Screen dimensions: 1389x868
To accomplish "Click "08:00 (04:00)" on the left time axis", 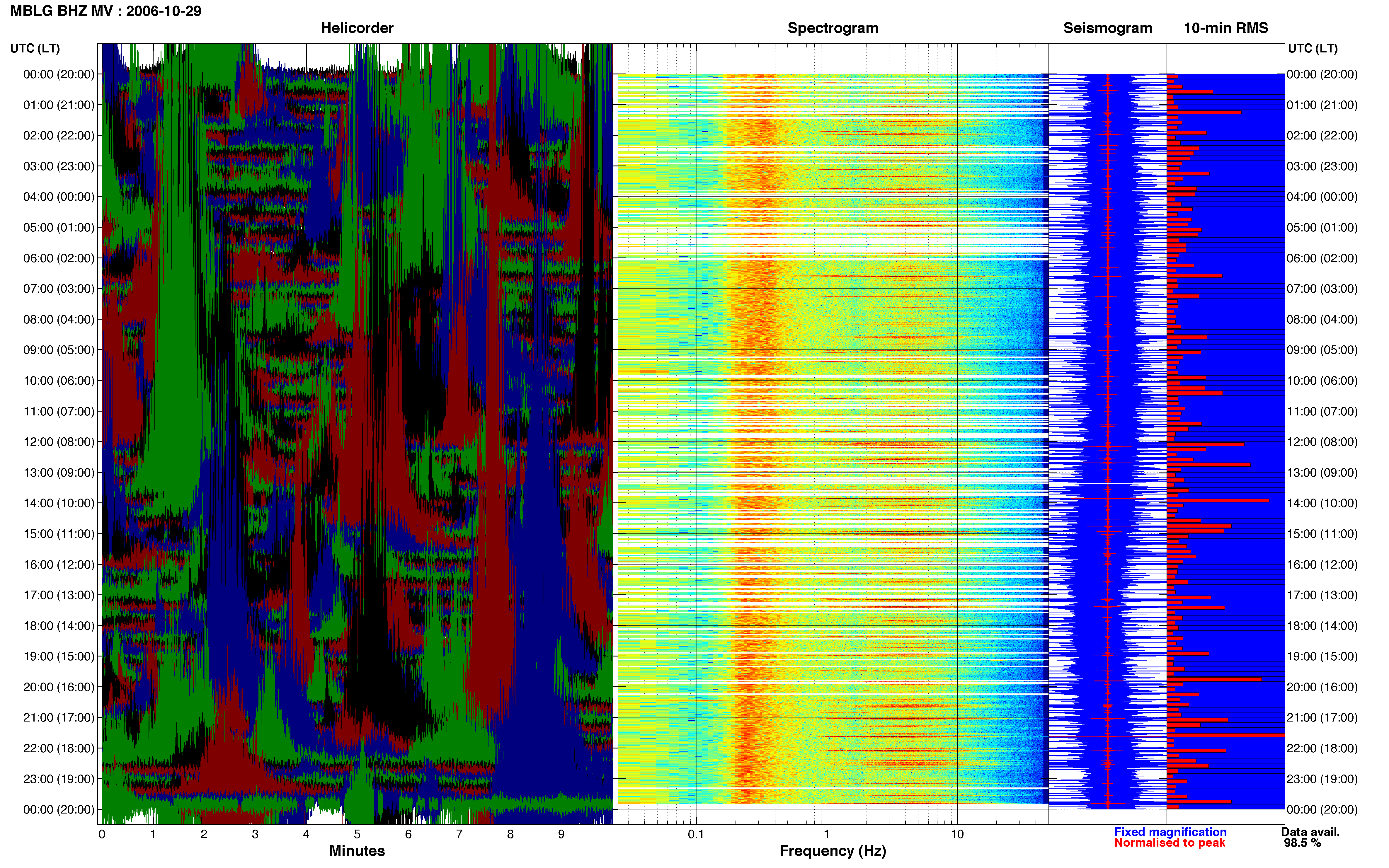I will tap(59, 320).
